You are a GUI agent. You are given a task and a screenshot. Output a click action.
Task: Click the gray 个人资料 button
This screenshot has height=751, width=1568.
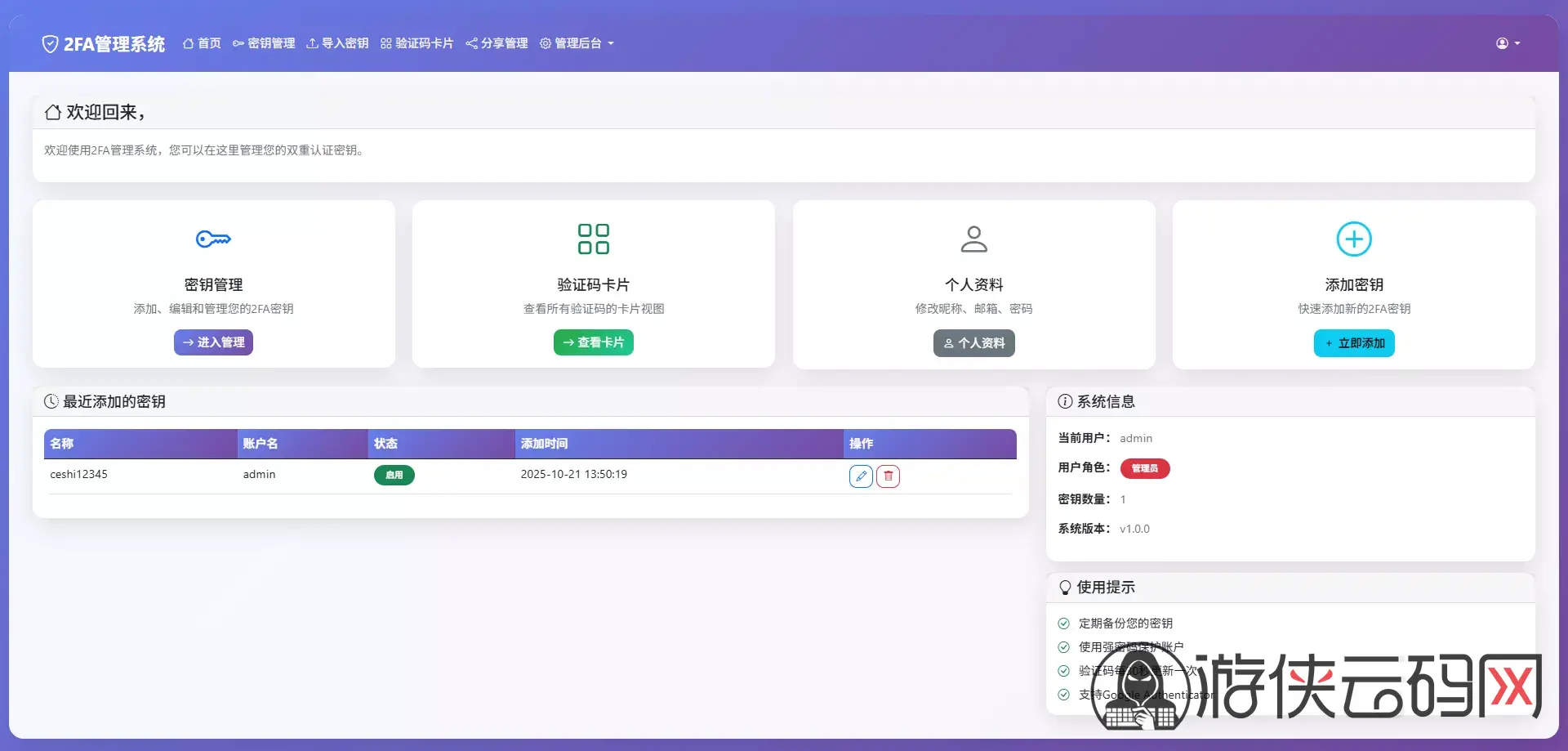click(x=973, y=343)
